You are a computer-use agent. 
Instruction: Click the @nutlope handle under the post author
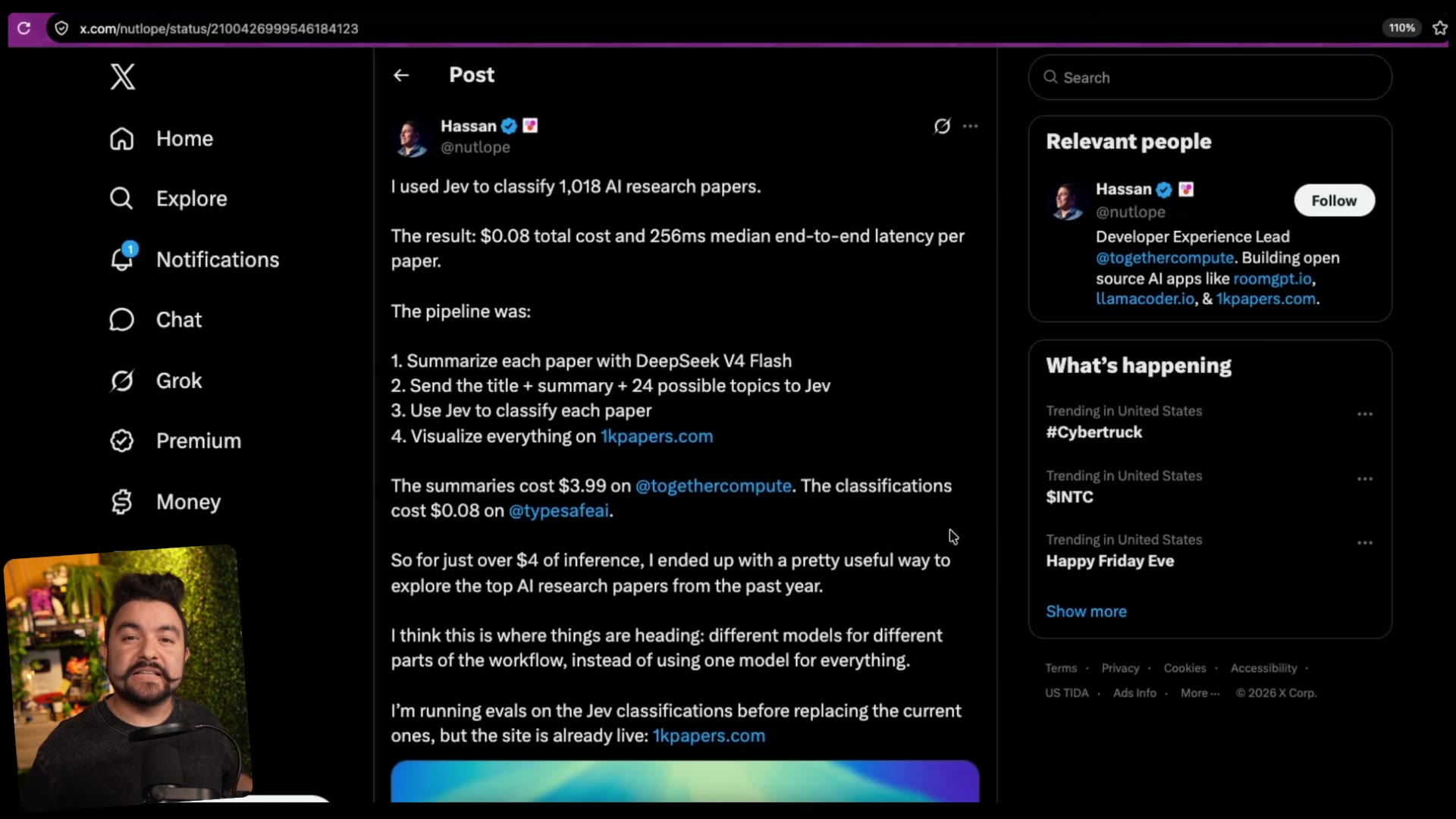point(475,147)
